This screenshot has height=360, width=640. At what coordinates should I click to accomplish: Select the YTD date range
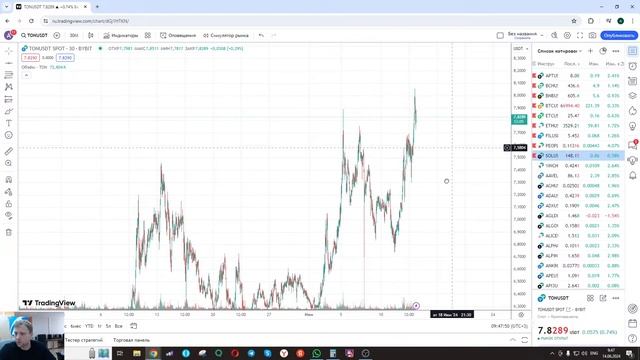pos(89,326)
